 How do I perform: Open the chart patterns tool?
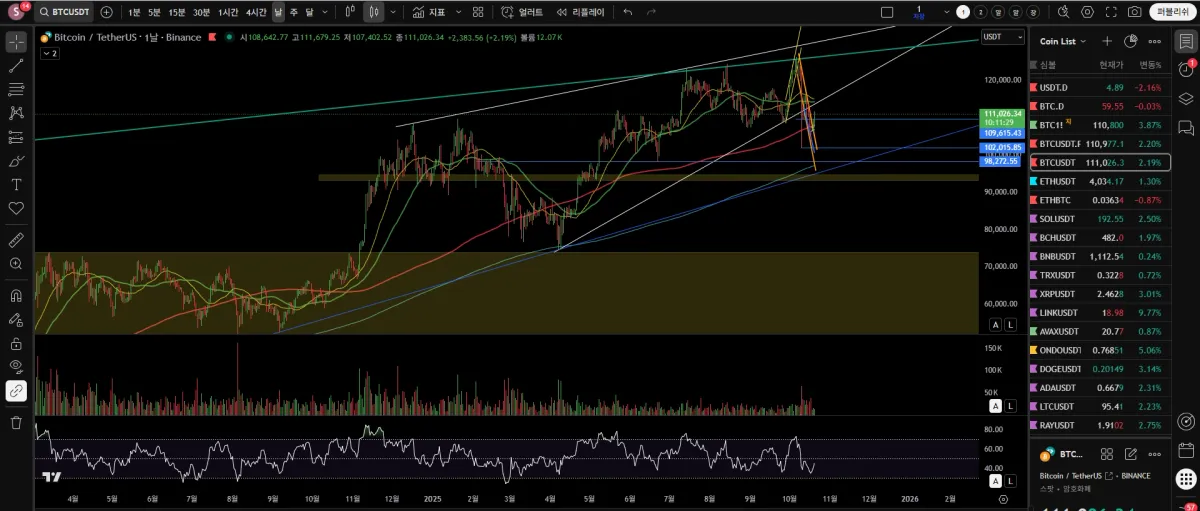pyautogui.click(x=16, y=113)
